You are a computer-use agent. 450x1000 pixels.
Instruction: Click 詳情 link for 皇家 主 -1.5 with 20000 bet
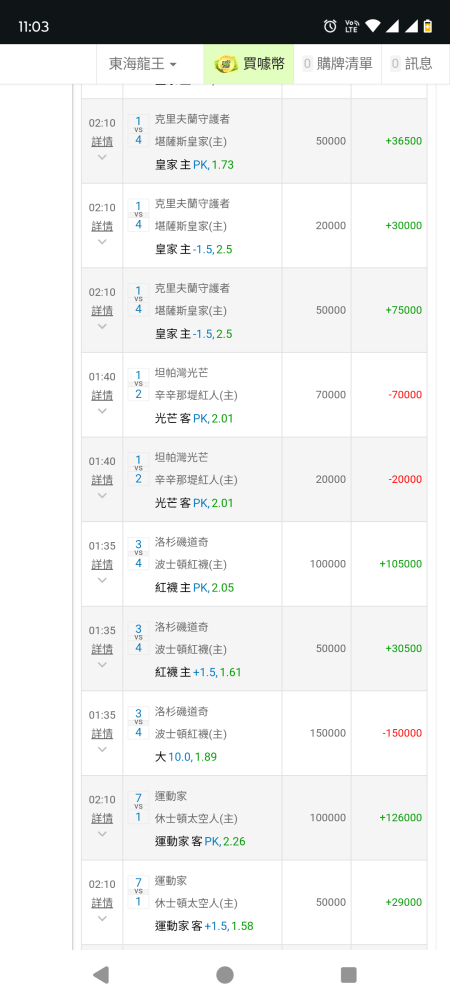pyautogui.click(x=102, y=226)
